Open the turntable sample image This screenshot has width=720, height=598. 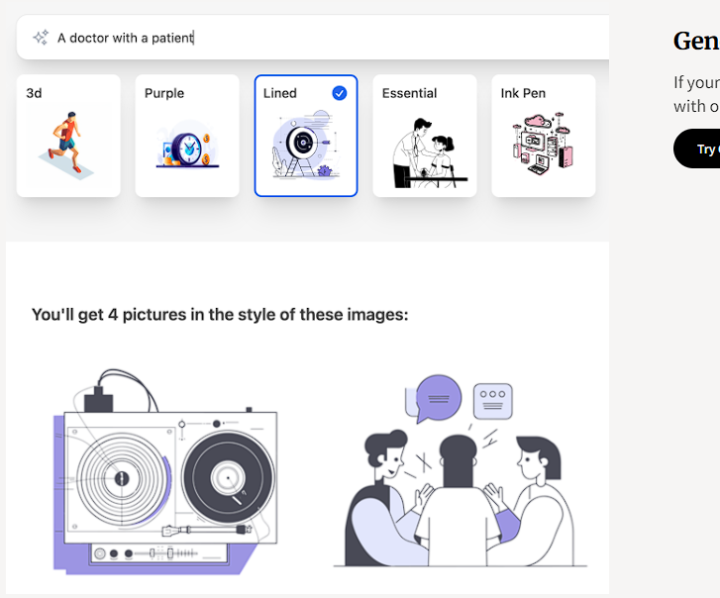coord(164,470)
